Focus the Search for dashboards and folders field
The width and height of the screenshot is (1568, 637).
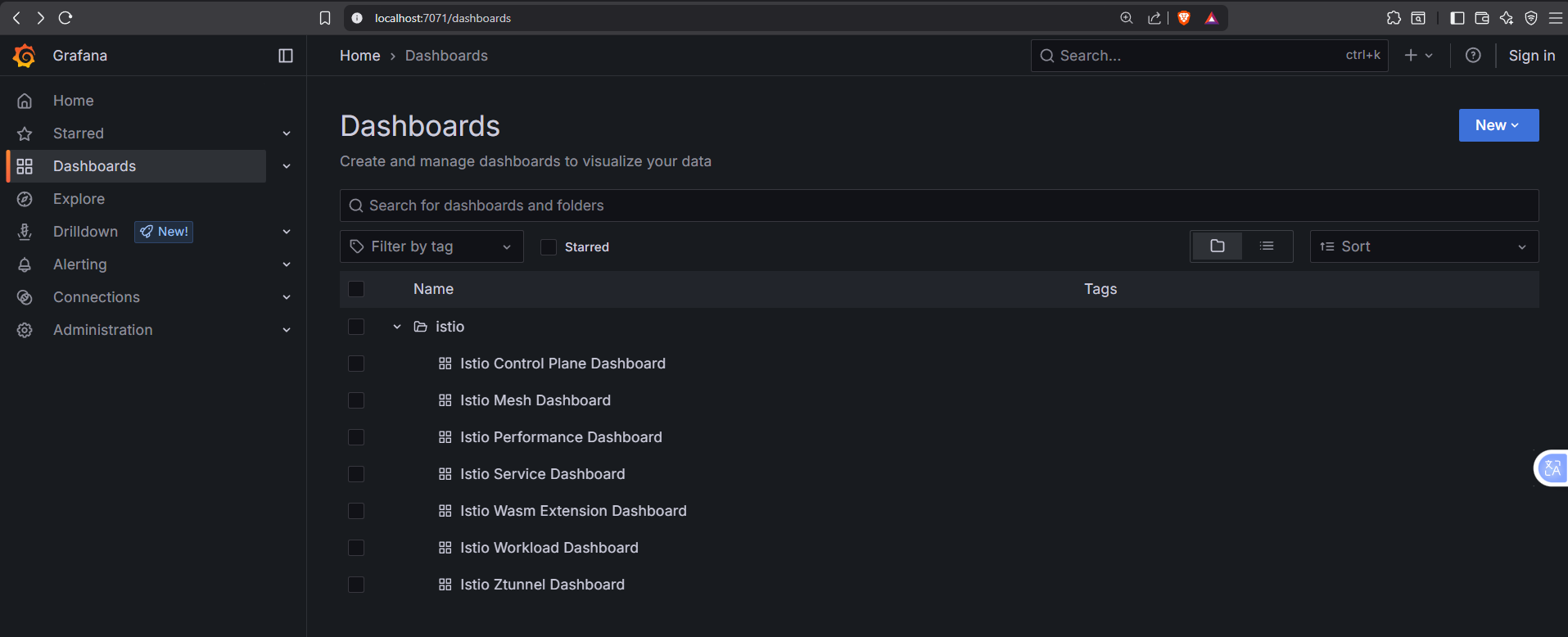(939, 206)
